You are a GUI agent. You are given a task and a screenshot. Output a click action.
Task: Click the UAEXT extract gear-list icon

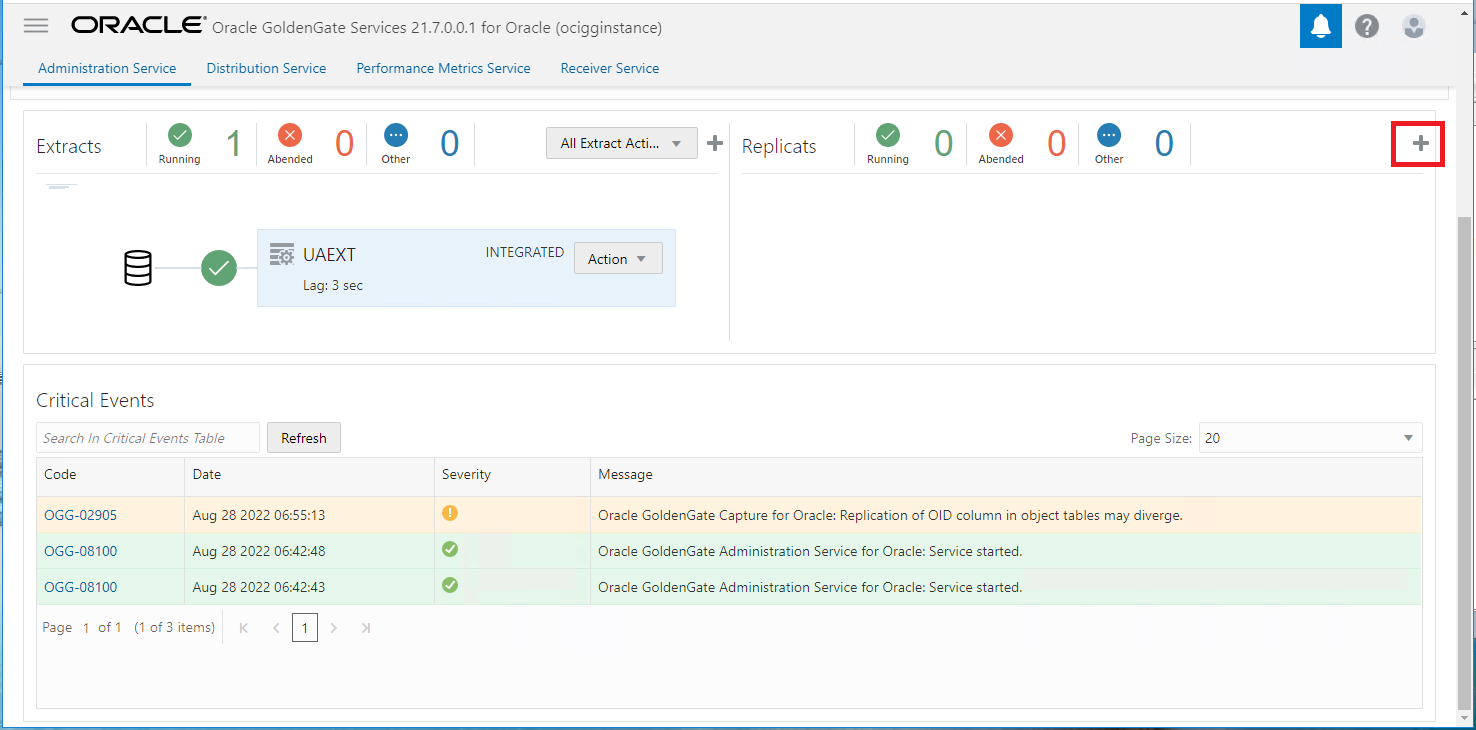pos(282,255)
